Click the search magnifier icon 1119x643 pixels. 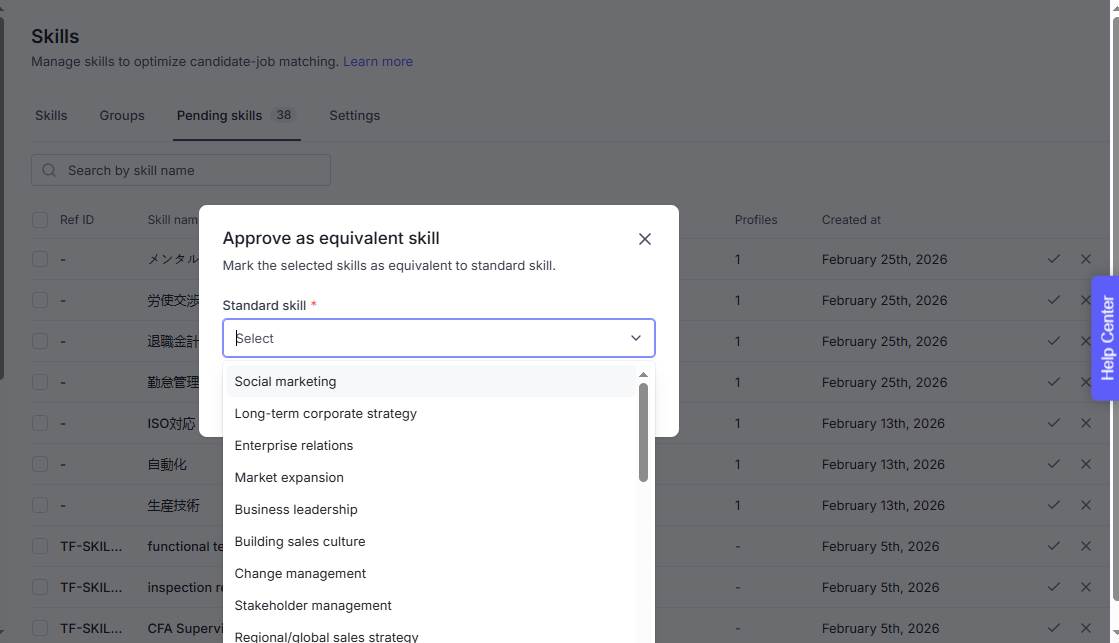point(50,171)
